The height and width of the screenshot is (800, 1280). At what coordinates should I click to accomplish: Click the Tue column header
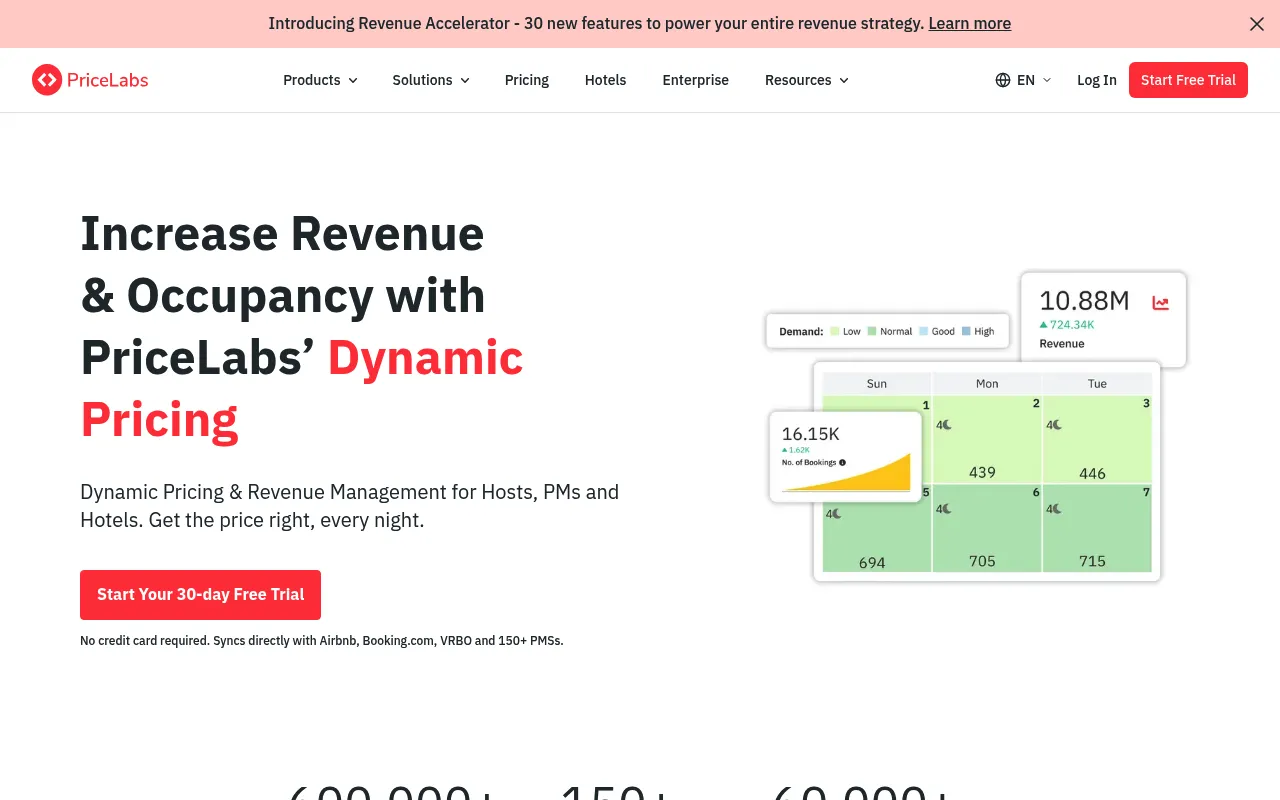(x=1097, y=384)
